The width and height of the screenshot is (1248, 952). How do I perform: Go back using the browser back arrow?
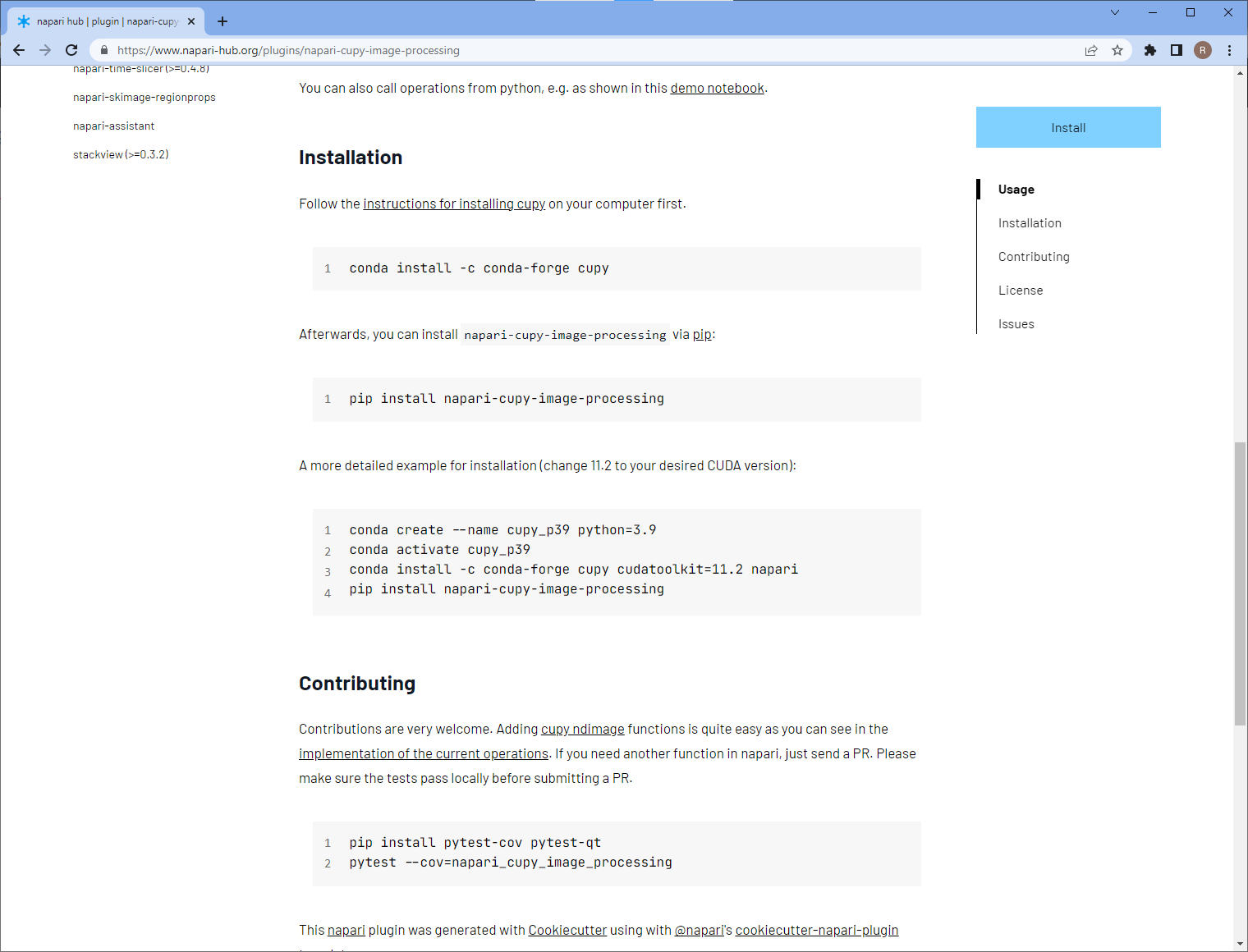pos(19,50)
